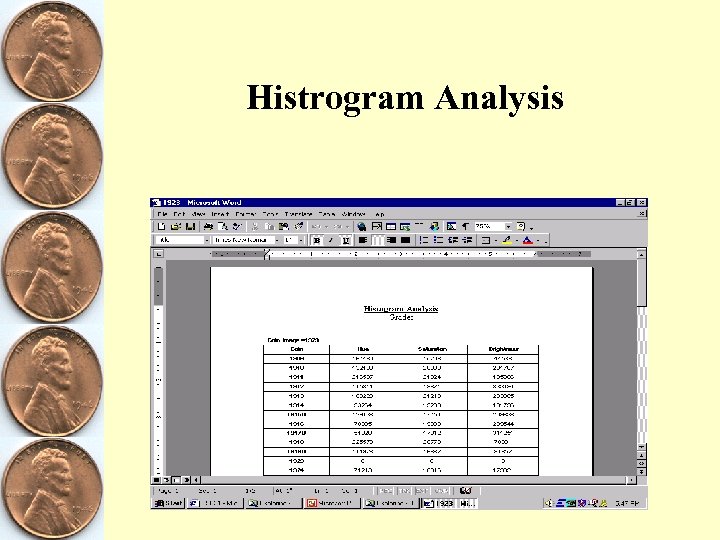720x540 pixels.
Task: Click the Copy icon
Action: click(270, 226)
